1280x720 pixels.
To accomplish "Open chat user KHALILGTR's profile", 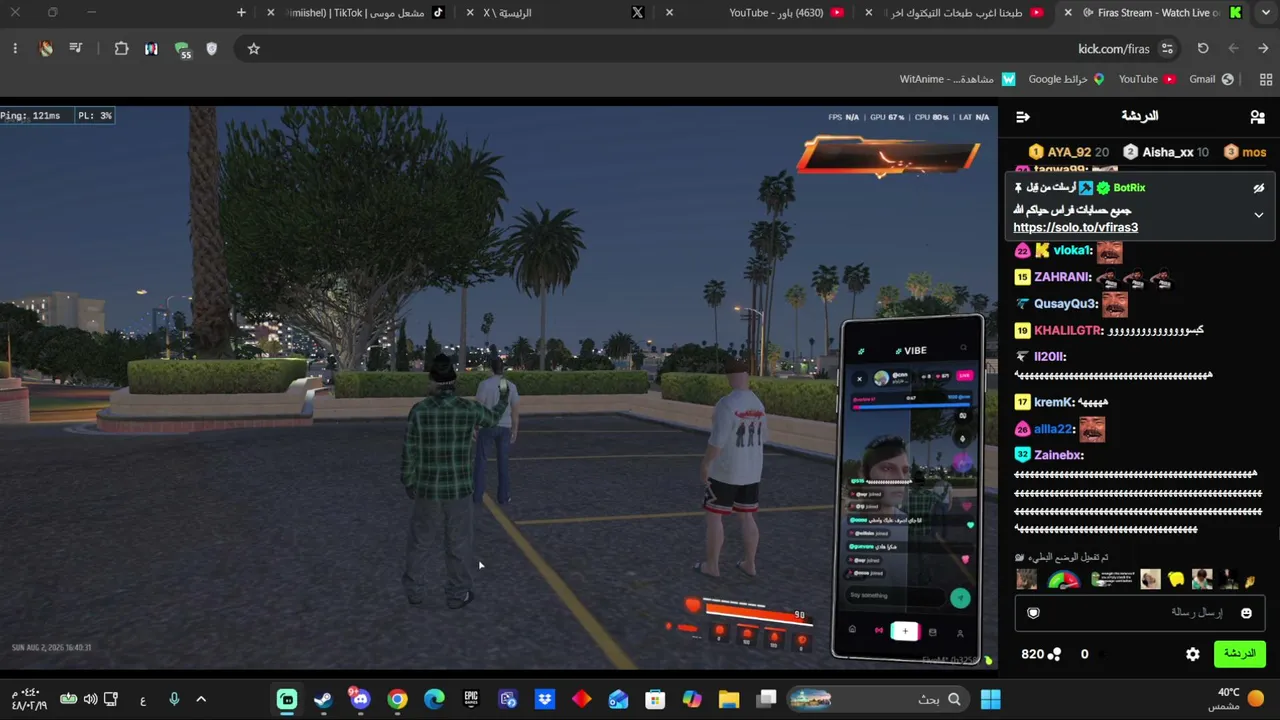I will pos(1068,330).
